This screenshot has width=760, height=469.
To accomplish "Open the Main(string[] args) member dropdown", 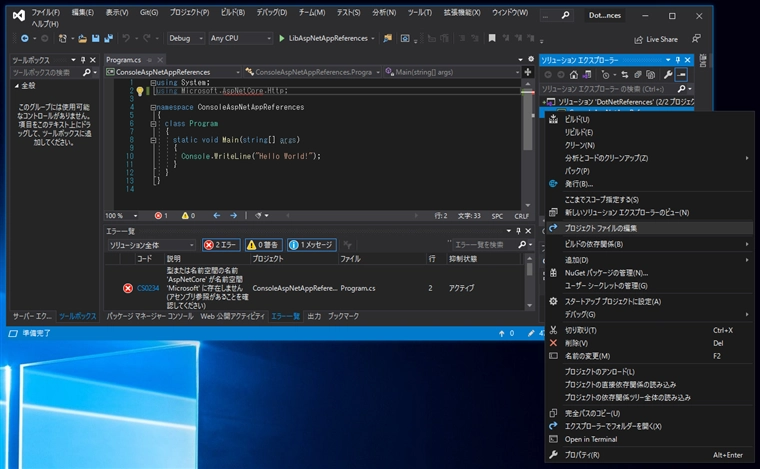I will [452, 72].
